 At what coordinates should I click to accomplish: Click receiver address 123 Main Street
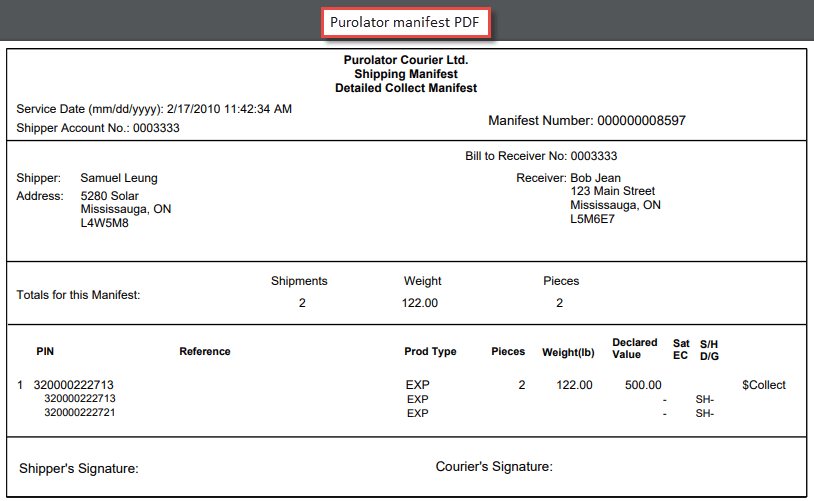click(x=613, y=191)
